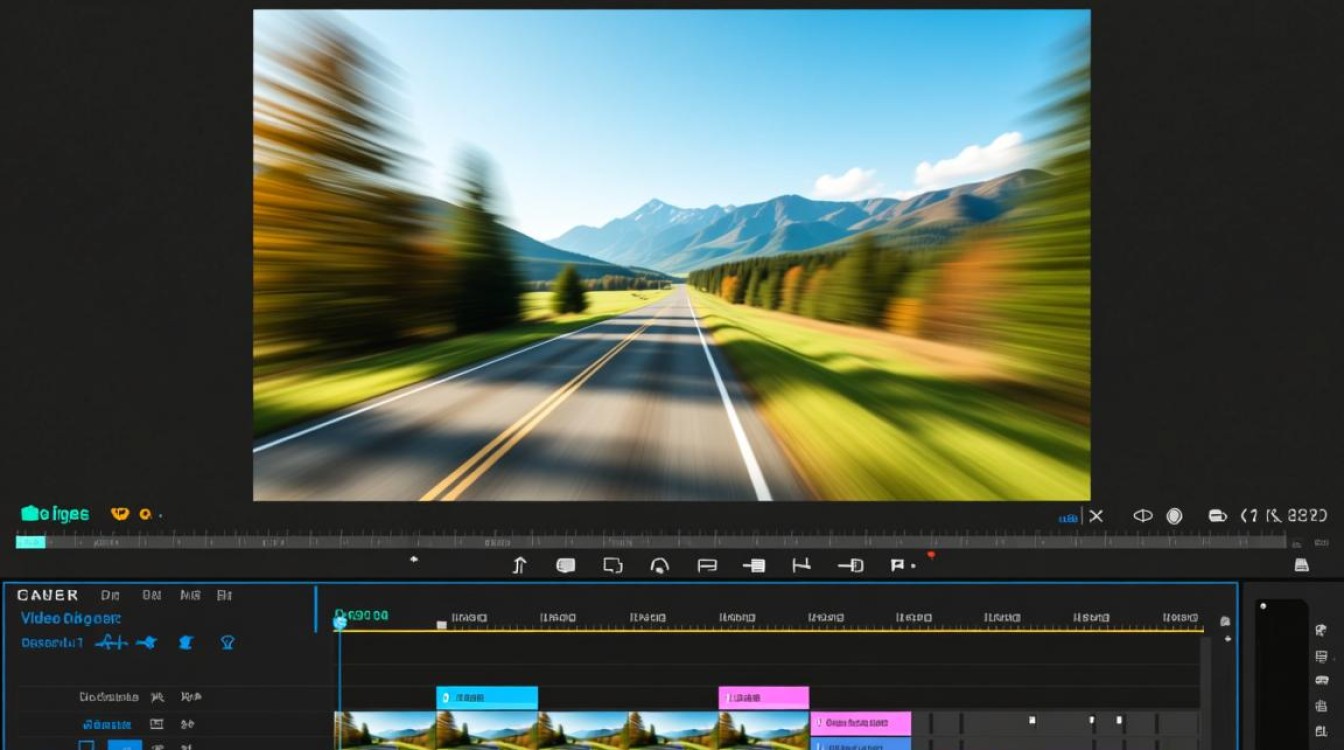Click the orange badge icon beside the teal label

pos(120,514)
